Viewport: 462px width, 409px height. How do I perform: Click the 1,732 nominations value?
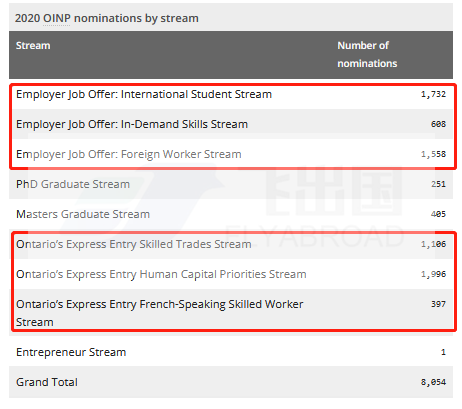[433, 94]
